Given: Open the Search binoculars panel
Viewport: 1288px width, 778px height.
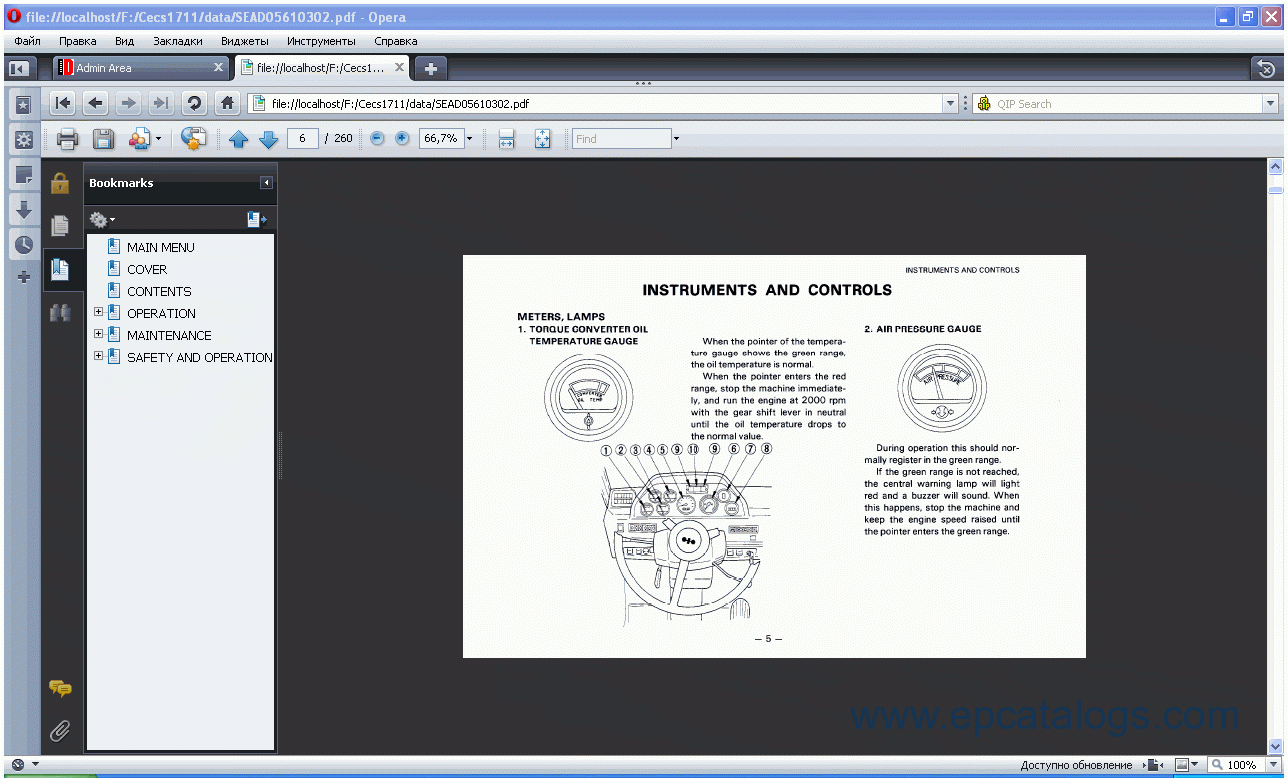Looking at the screenshot, I should pyautogui.click(x=60, y=312).
